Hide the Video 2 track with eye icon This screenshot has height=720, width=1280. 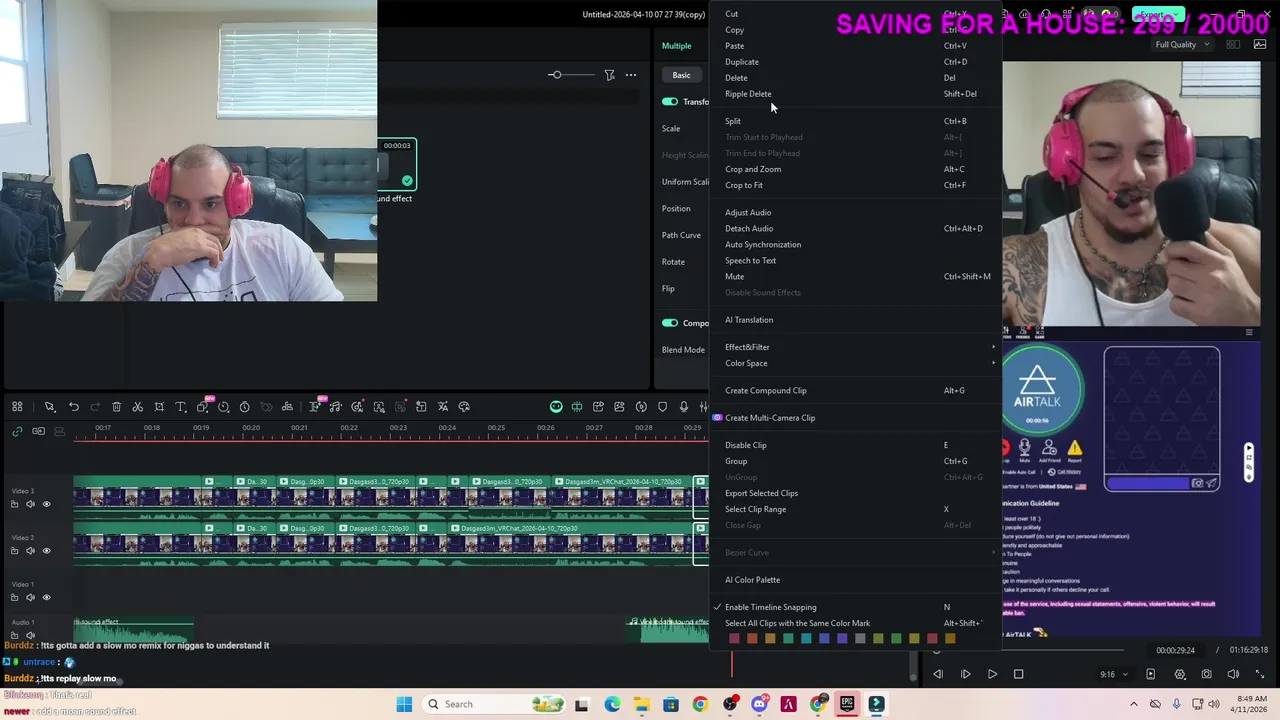[x=46, y=551]
